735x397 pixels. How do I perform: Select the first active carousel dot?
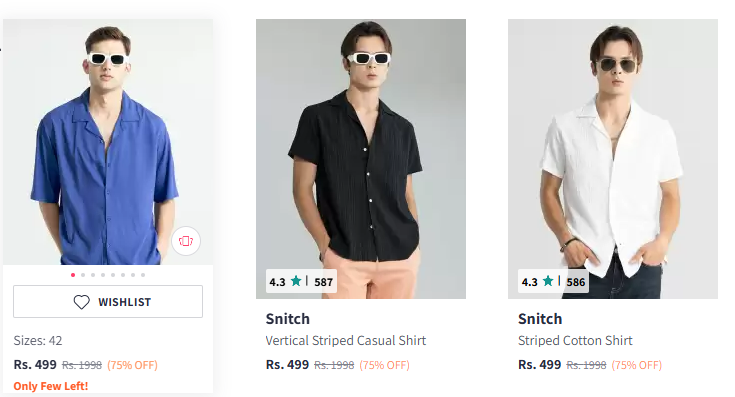(x=73, y=275)
